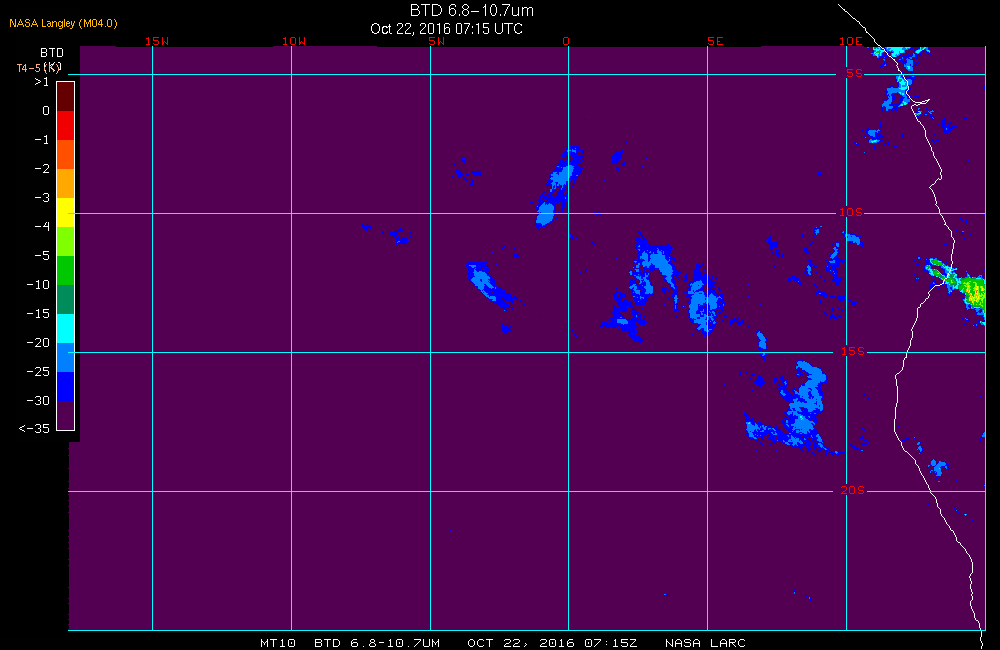The height and width of the screenshot is (650, 1000).
Task: Click the '-15' legend value
Action: point(38,314)
